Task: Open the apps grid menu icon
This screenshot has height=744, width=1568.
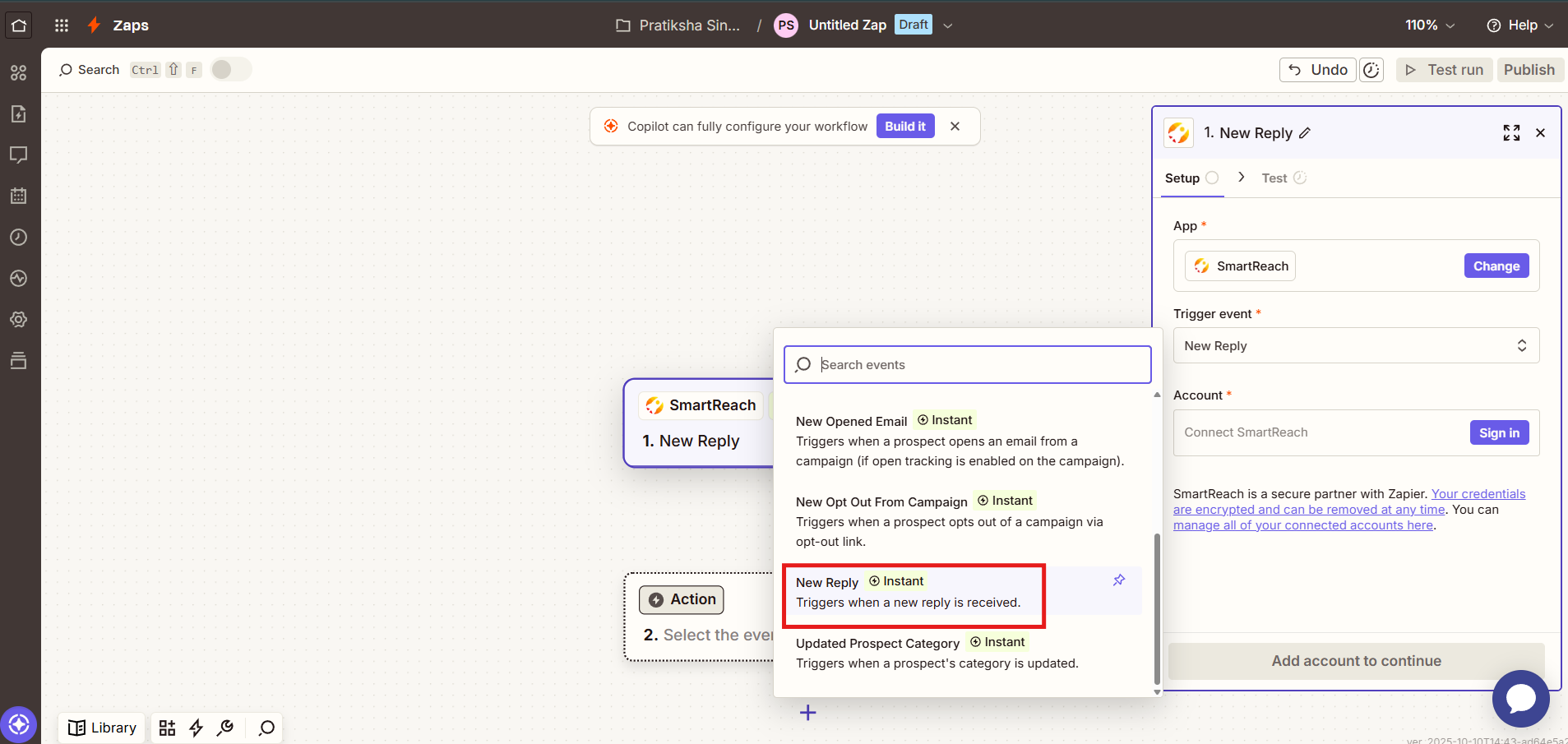Action: 62,25
